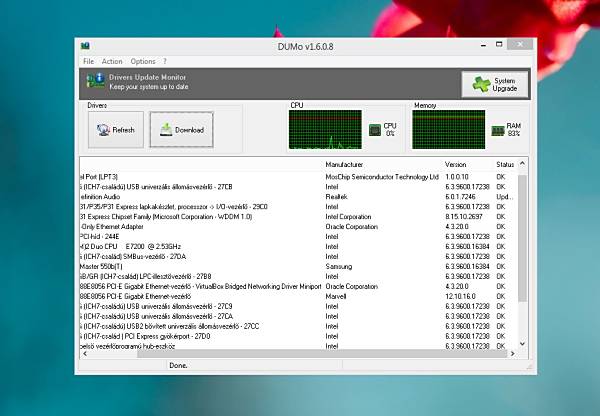
Task: Click the CPU chip icon beside the graph
Action: tap(375, 130)
